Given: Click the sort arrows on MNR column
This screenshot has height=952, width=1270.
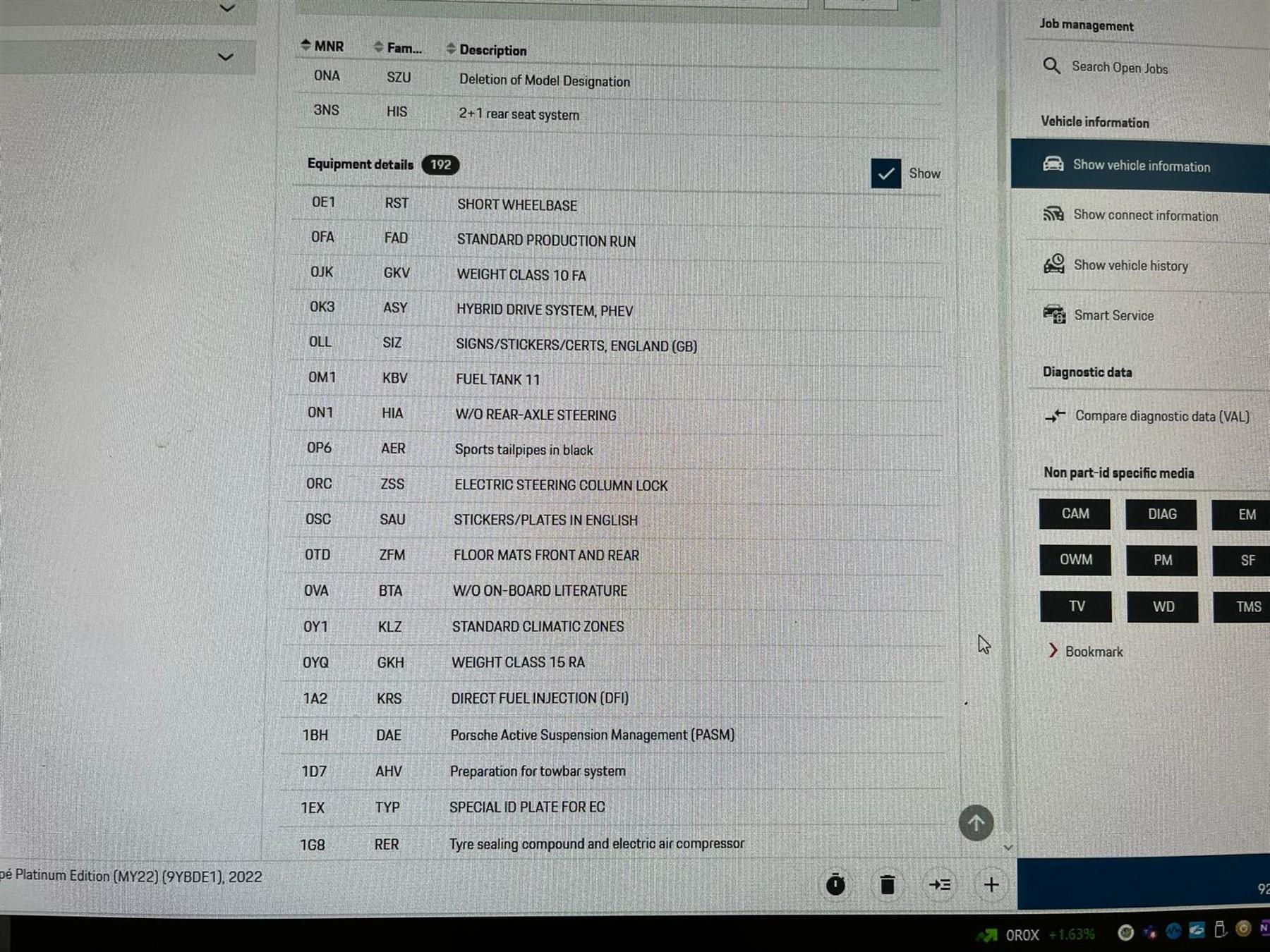Looking at the screenshot, I should tap(306, 44).
